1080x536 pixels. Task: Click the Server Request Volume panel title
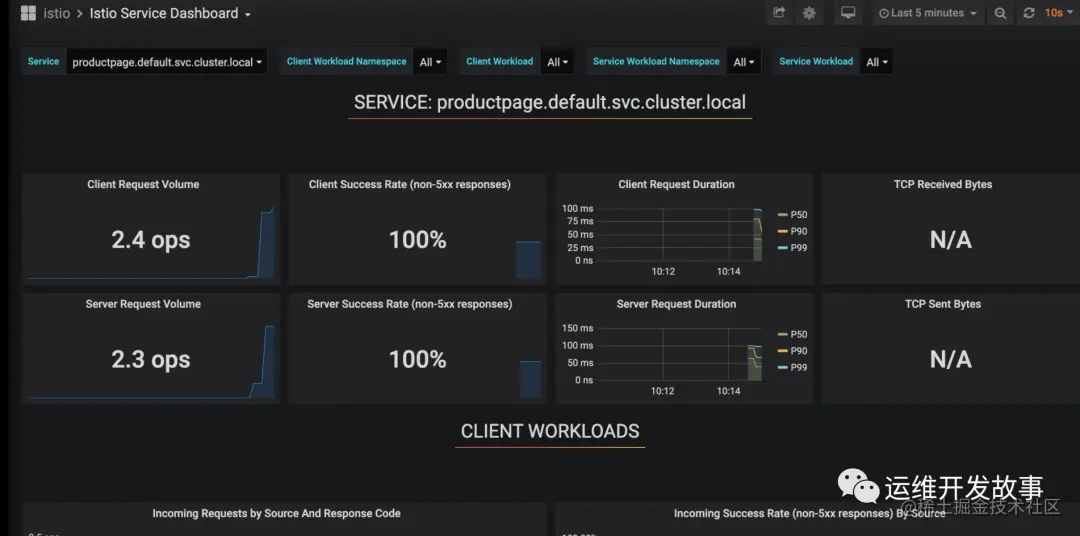(x=143, y=304)
